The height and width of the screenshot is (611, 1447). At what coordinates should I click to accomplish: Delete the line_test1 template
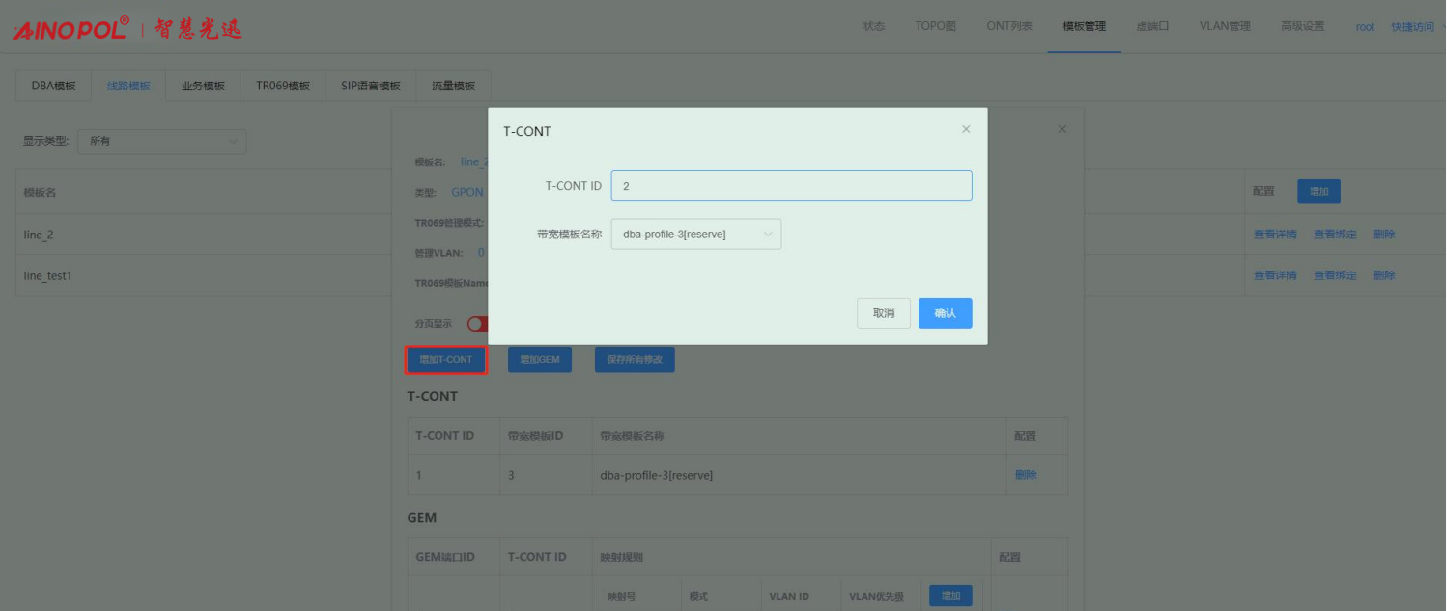point(1384,276)
